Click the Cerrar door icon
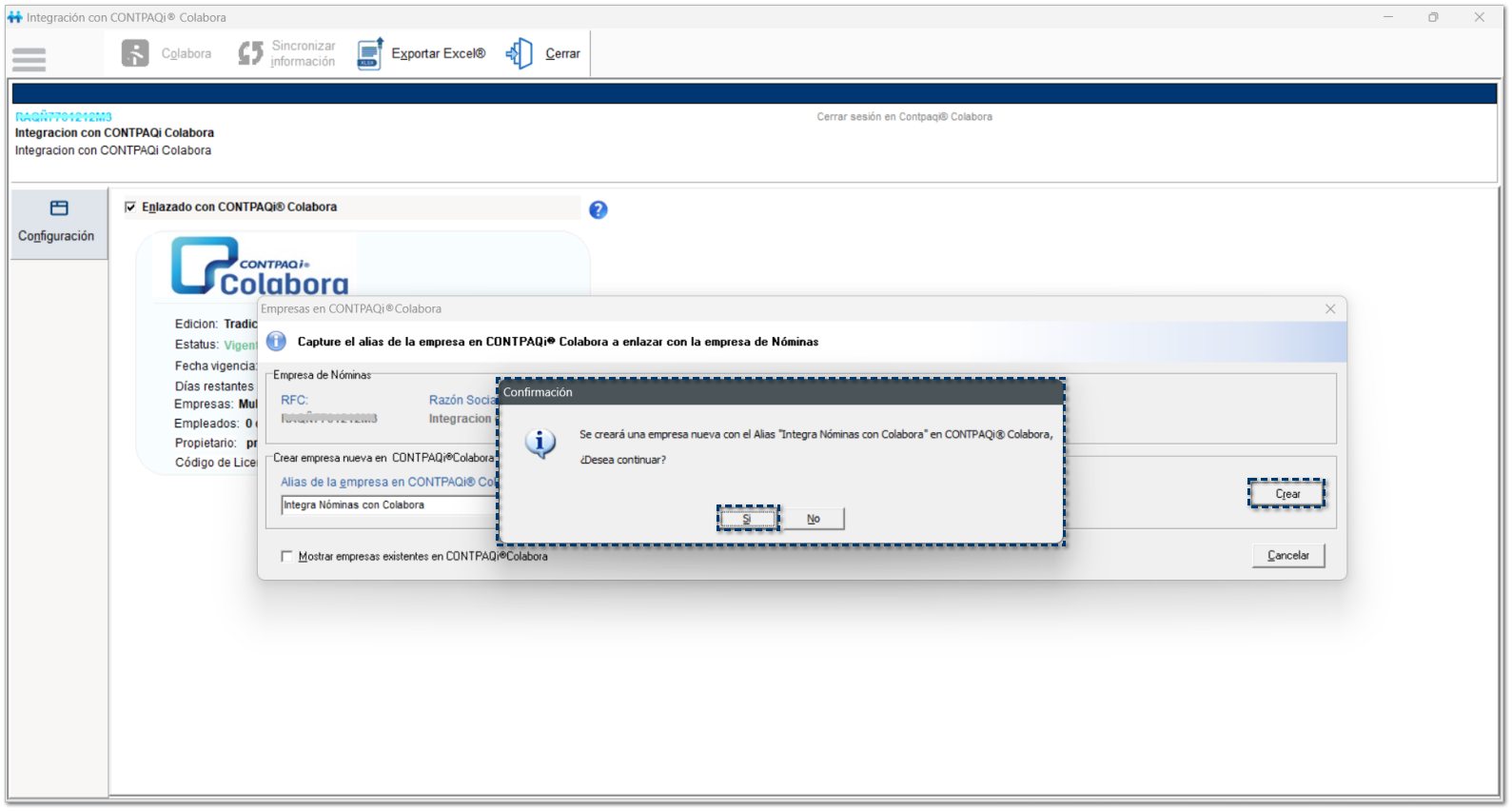This screenshot has width=1512, height=811. pyautogui.click(x=520, y=53)
